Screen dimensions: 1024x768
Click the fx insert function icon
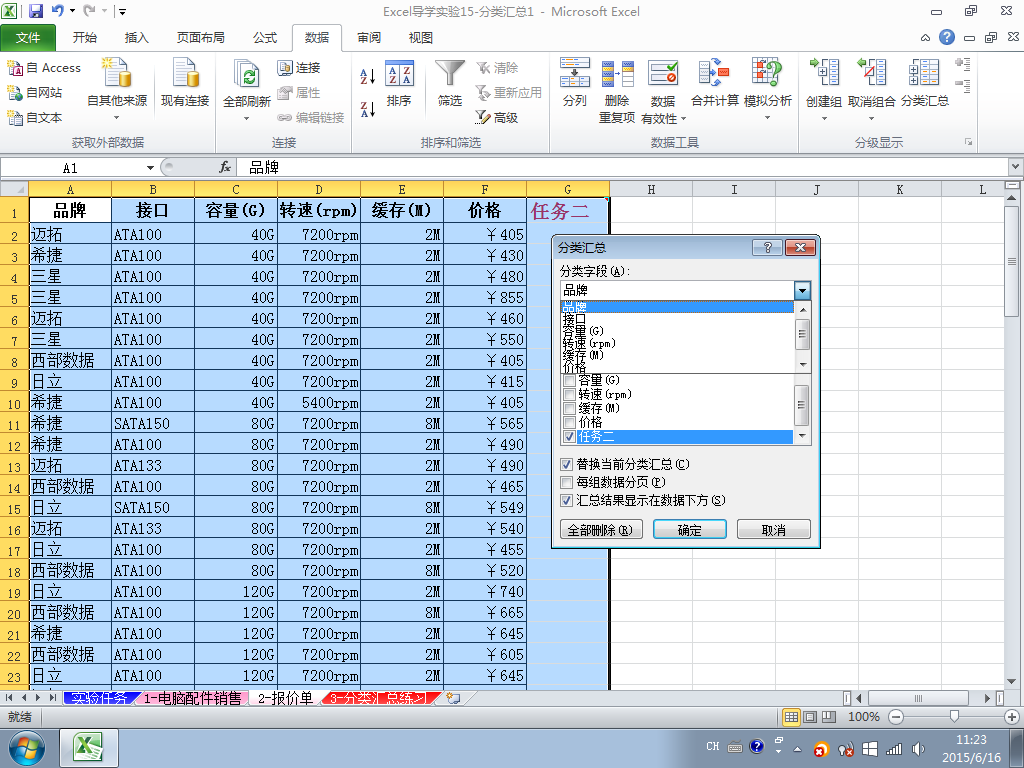tap(225, 168)
